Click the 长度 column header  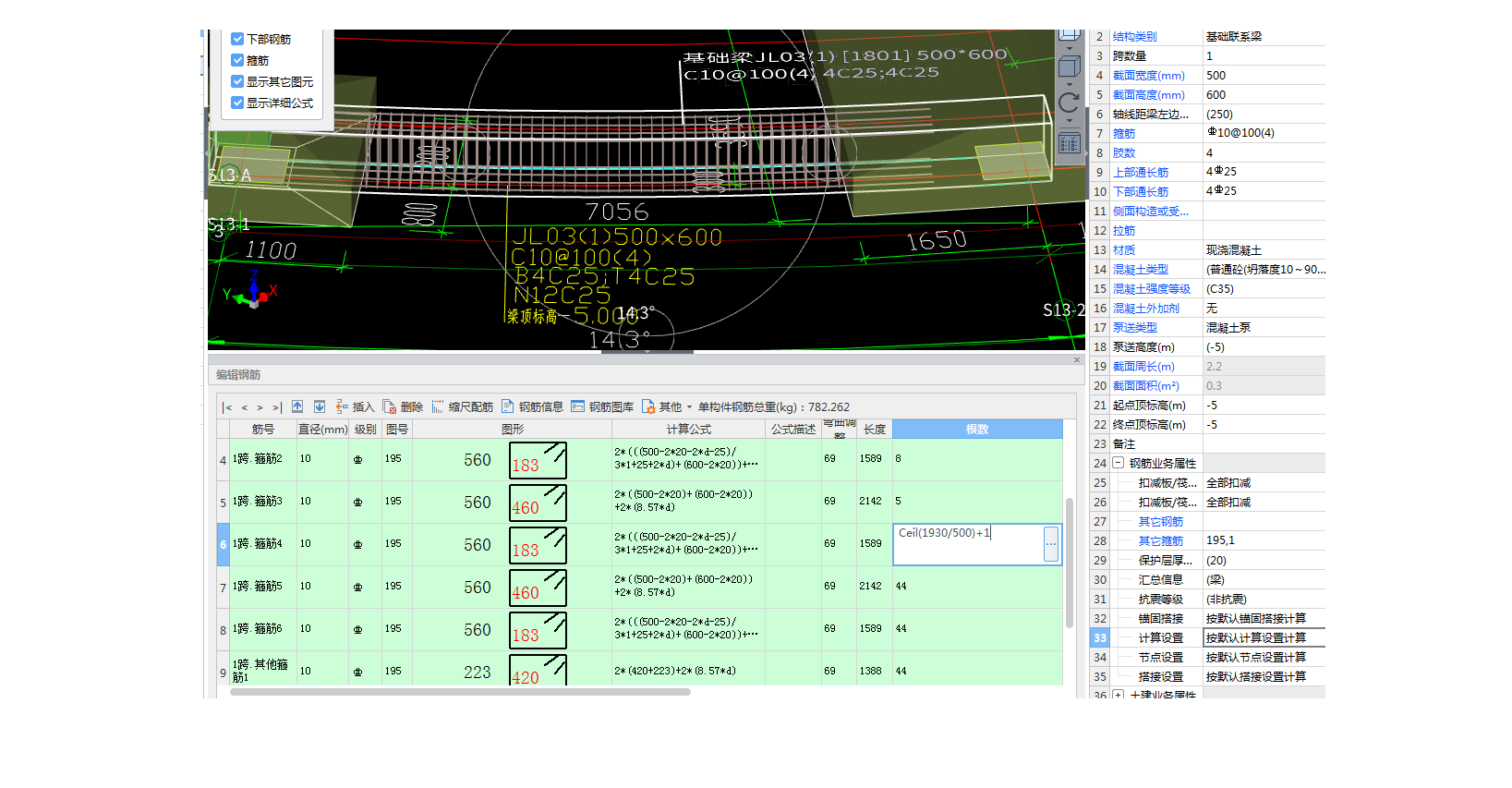[875, 429]
